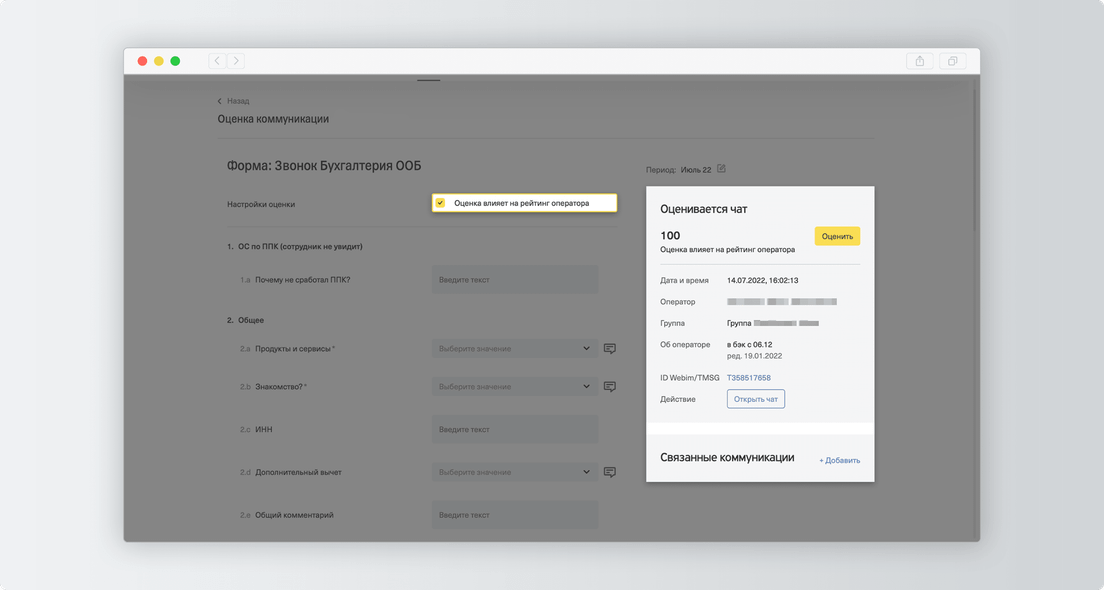
Task: Click the red close window button
Action: click(142, 61)
